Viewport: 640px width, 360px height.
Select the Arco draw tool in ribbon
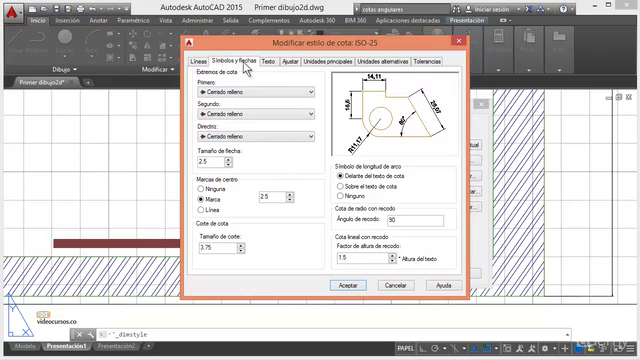(x=92, y=42)
